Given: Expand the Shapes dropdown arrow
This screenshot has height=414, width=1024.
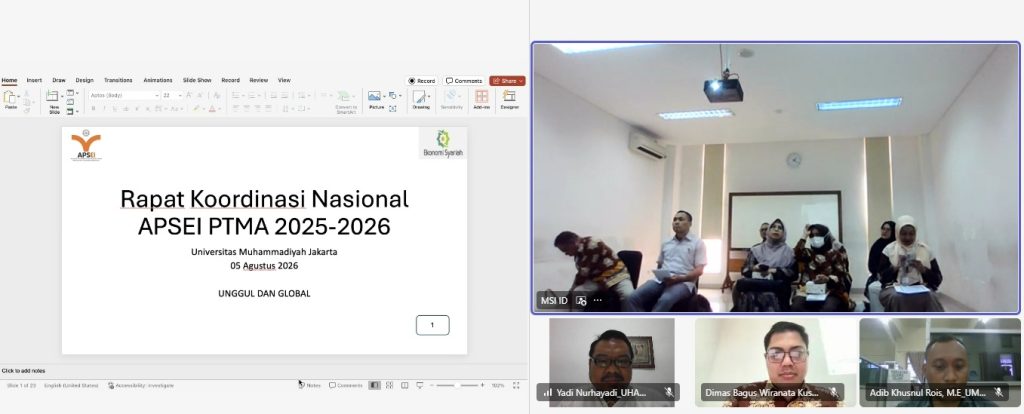Looking at the screenshot, I should (400, 96).
